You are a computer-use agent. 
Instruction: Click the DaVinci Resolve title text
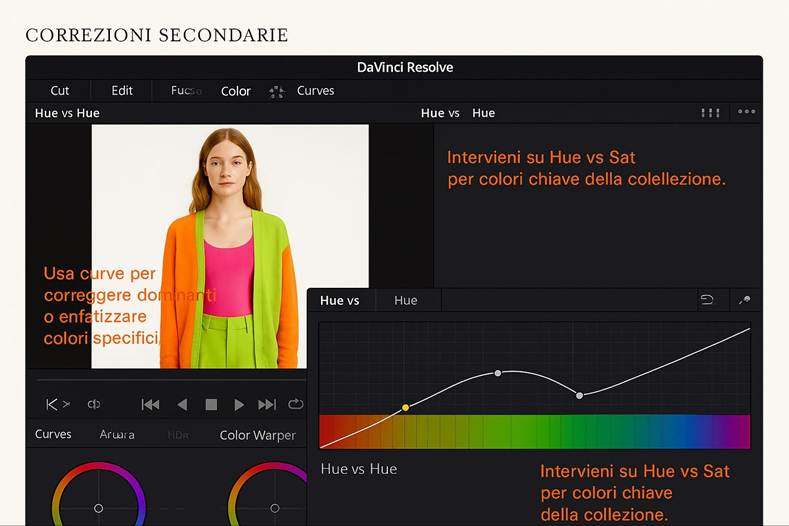click(405, 67)
